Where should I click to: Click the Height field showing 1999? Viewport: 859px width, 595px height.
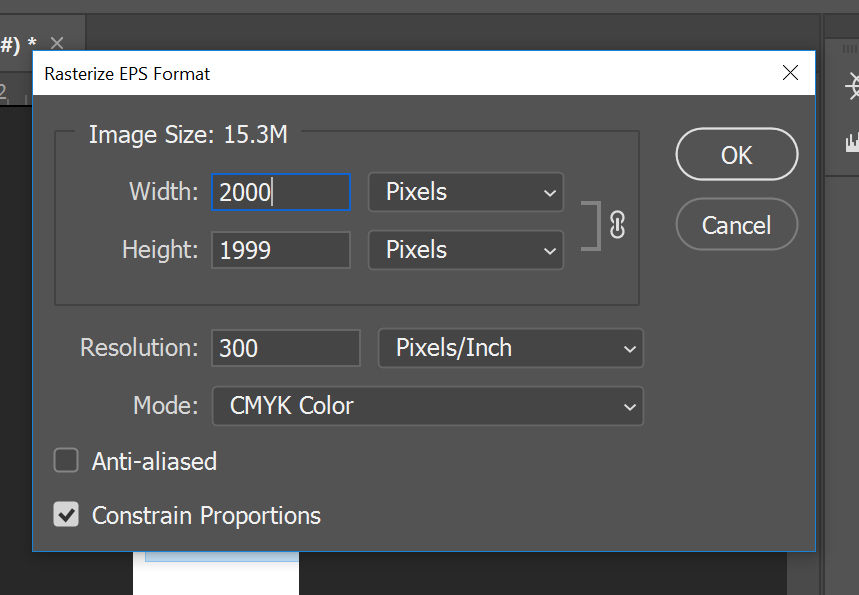pos(281,250)
